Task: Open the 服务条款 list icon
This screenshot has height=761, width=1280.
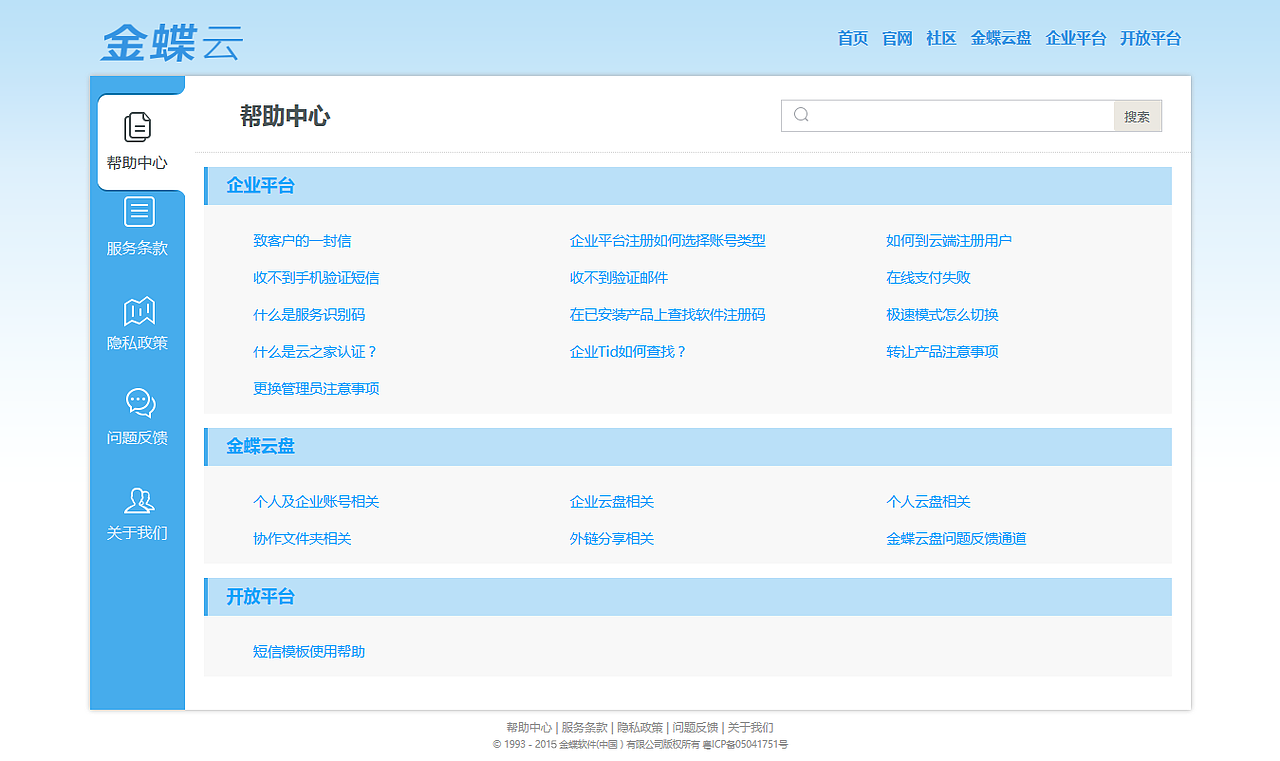Action: click(x=139, y=212)
